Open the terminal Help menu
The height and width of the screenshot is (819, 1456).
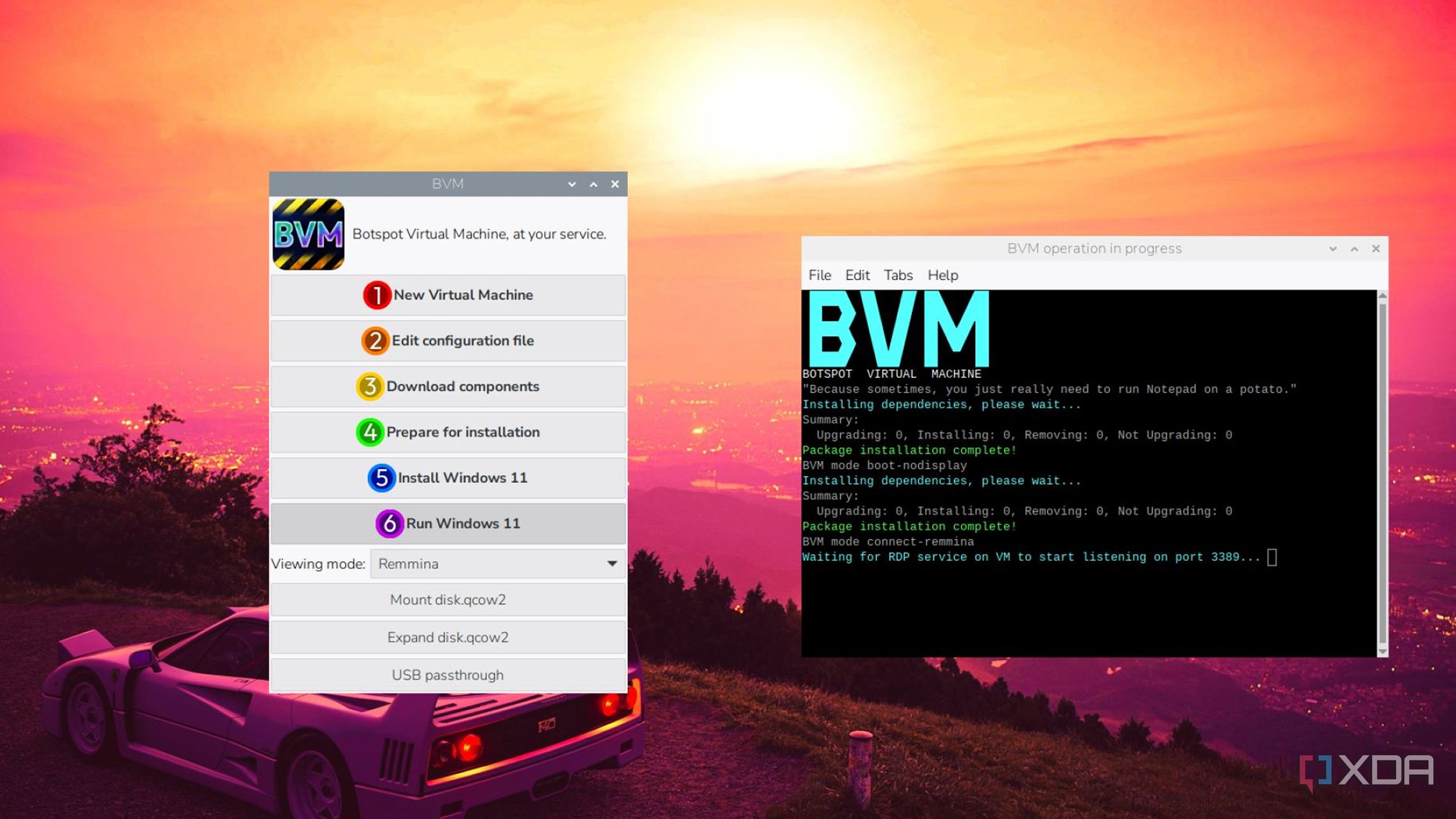[x=942, y=275]
